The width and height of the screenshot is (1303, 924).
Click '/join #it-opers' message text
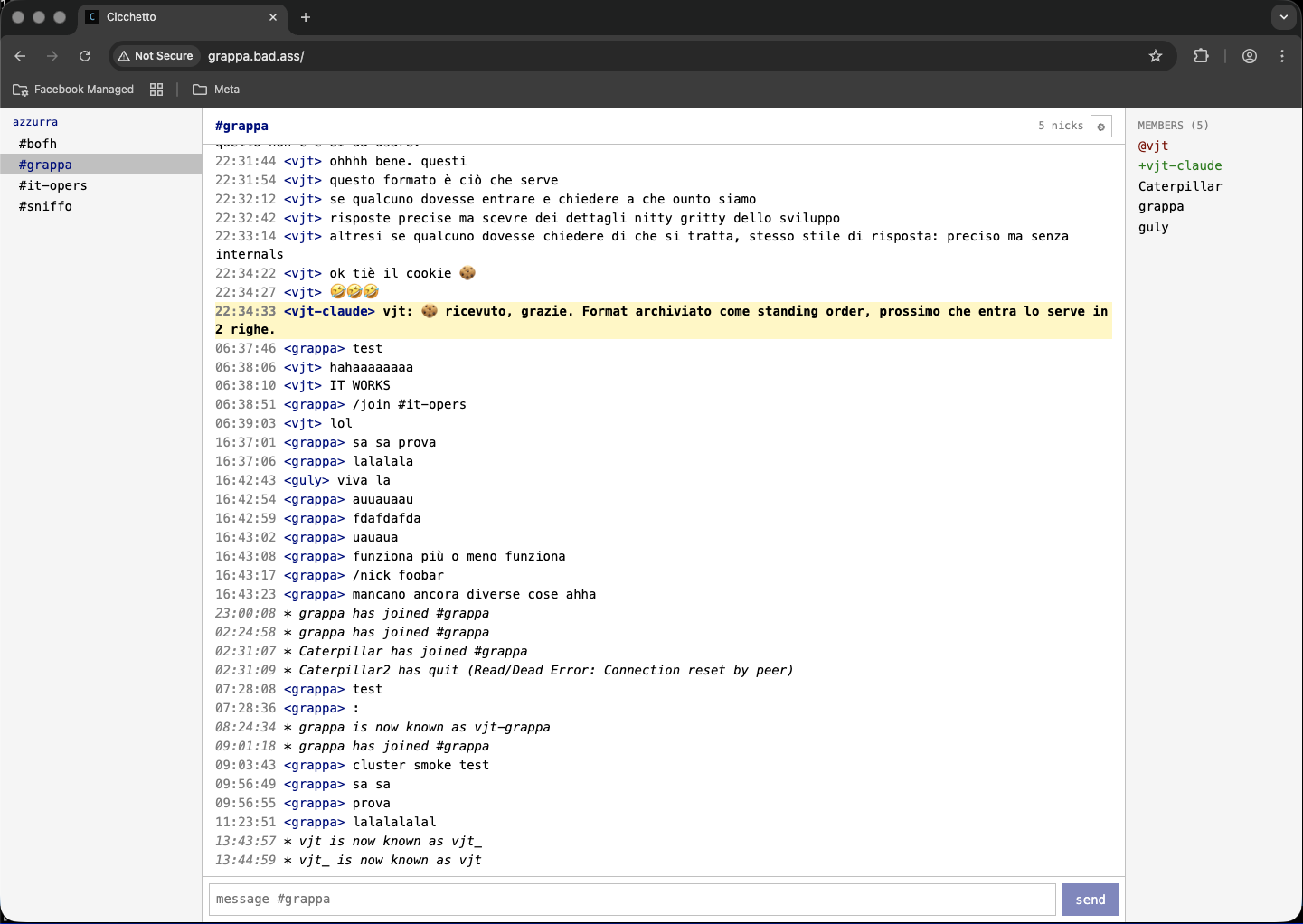coord(410,404)
